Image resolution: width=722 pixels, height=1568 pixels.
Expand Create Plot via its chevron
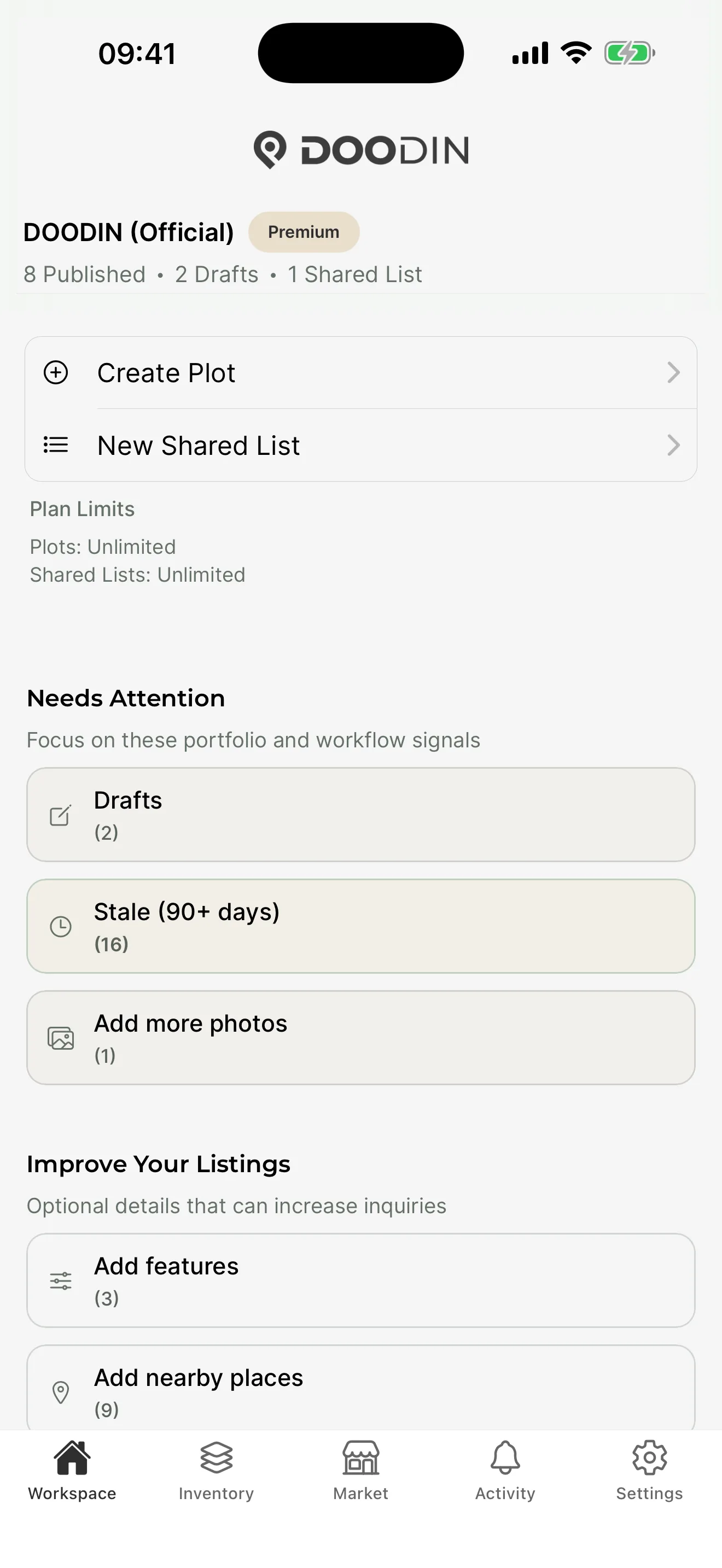(x=673, y=372)
